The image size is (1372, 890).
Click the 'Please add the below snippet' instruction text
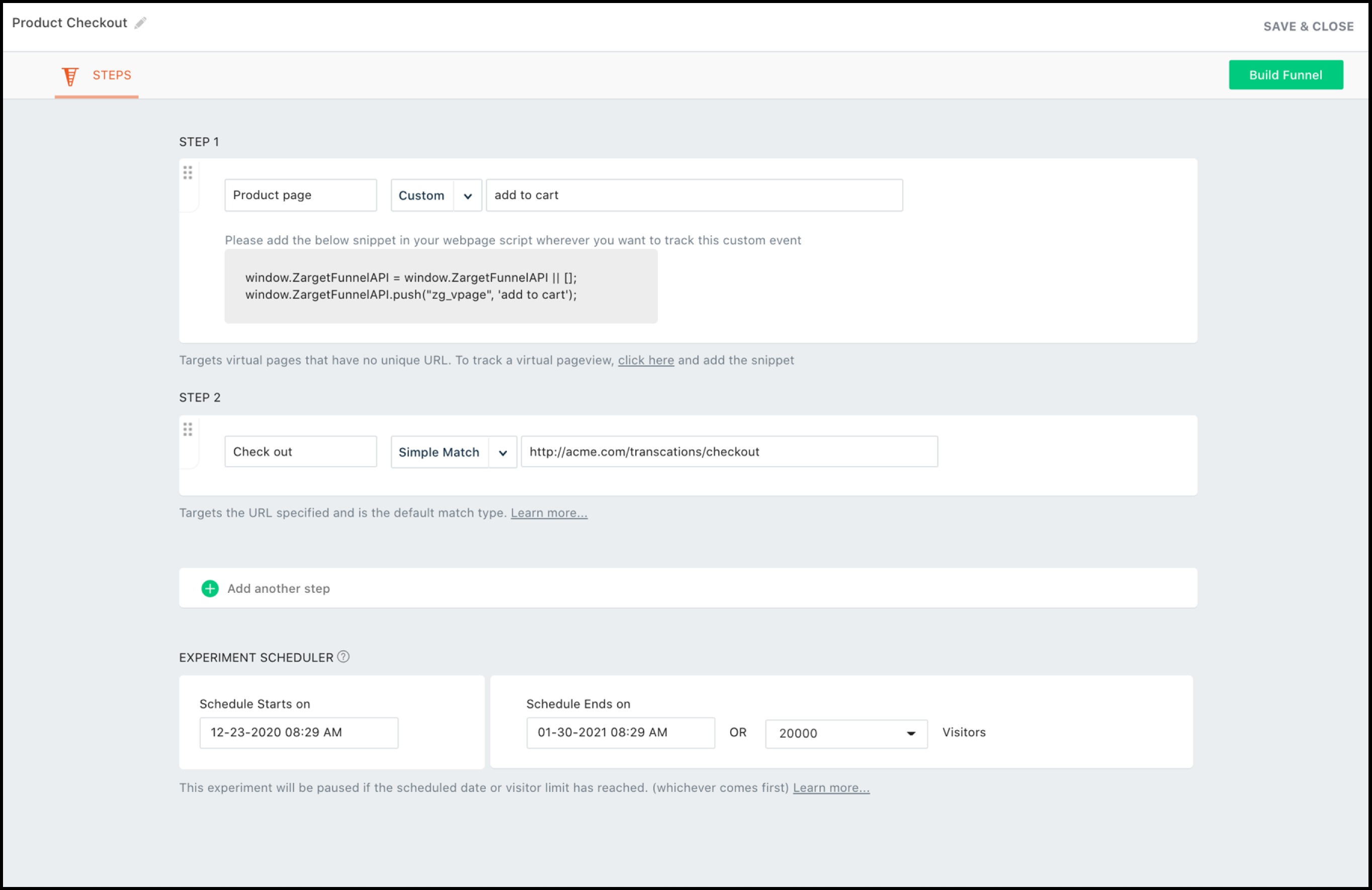pos(513,240)
